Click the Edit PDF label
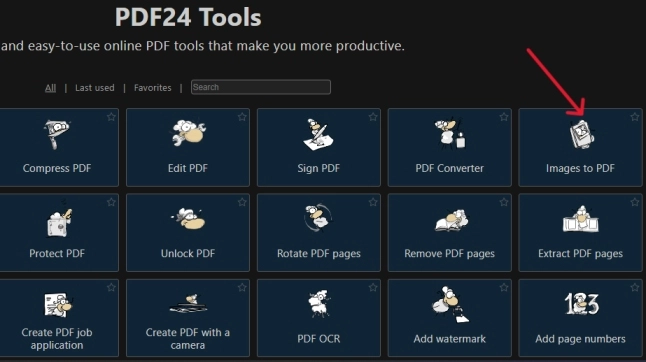646x362 pixels. pos(188,168)
